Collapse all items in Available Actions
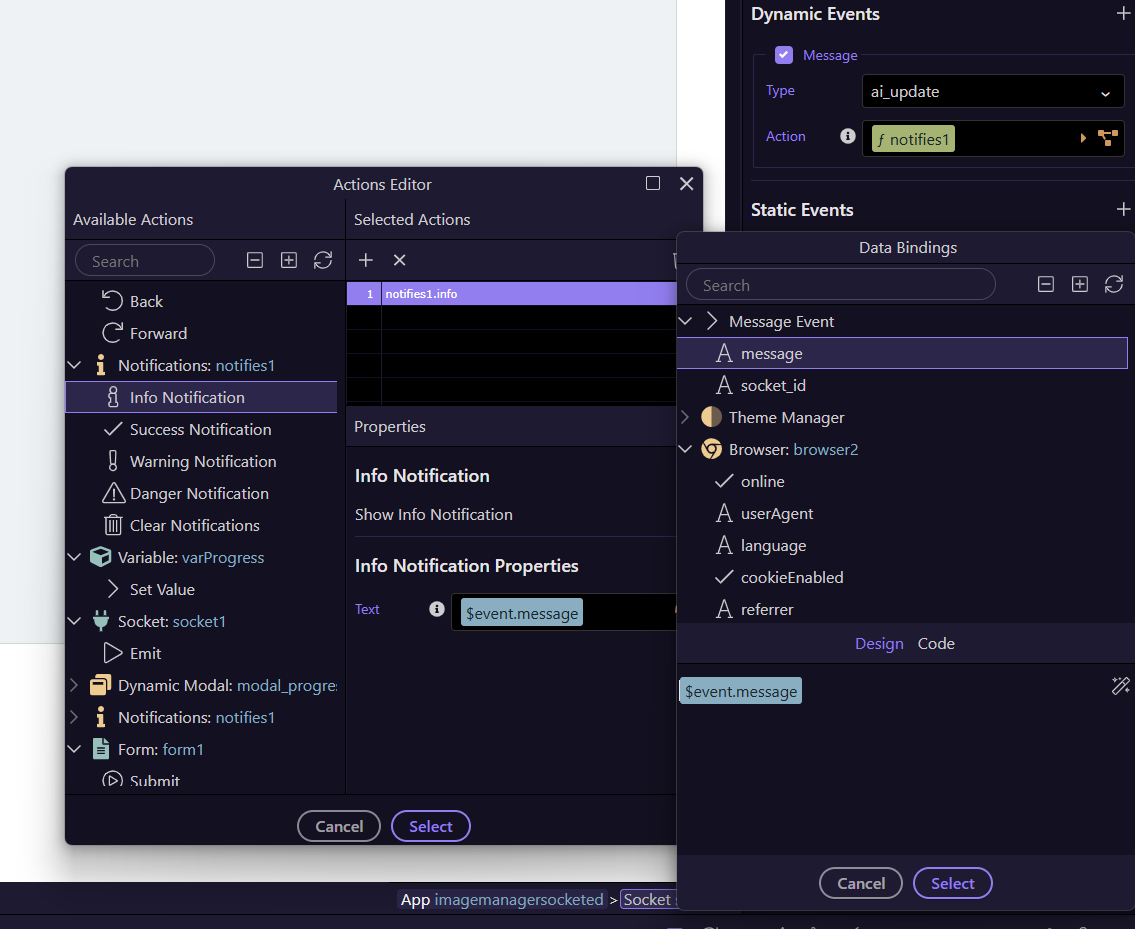Image resolution: width=1135 pixels, height=929 pixels. pos(255,260)
